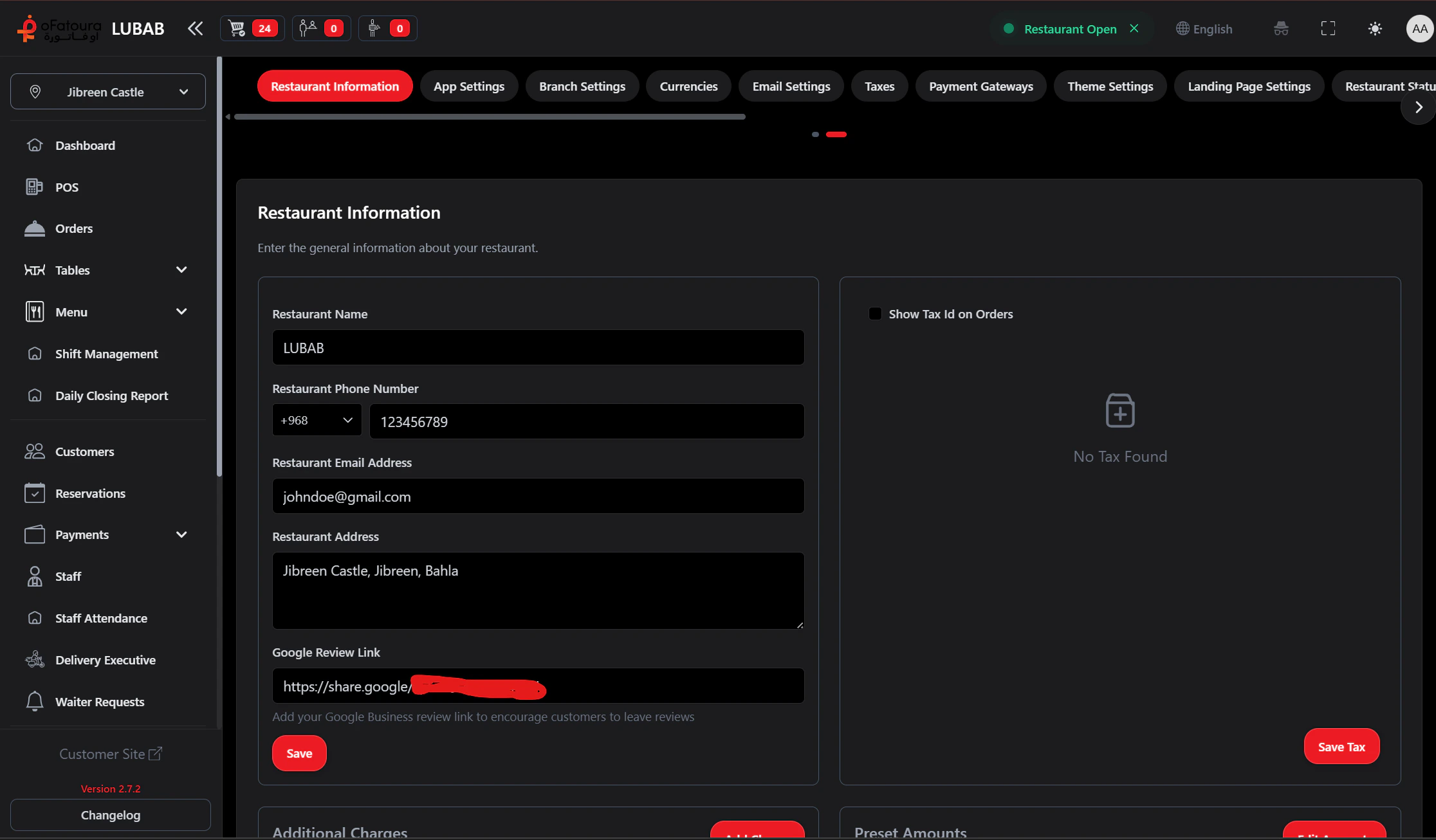Expand the Tables submenu
Image resolution: width=1436 pixels, height=840 pixels.
point(181,270)
